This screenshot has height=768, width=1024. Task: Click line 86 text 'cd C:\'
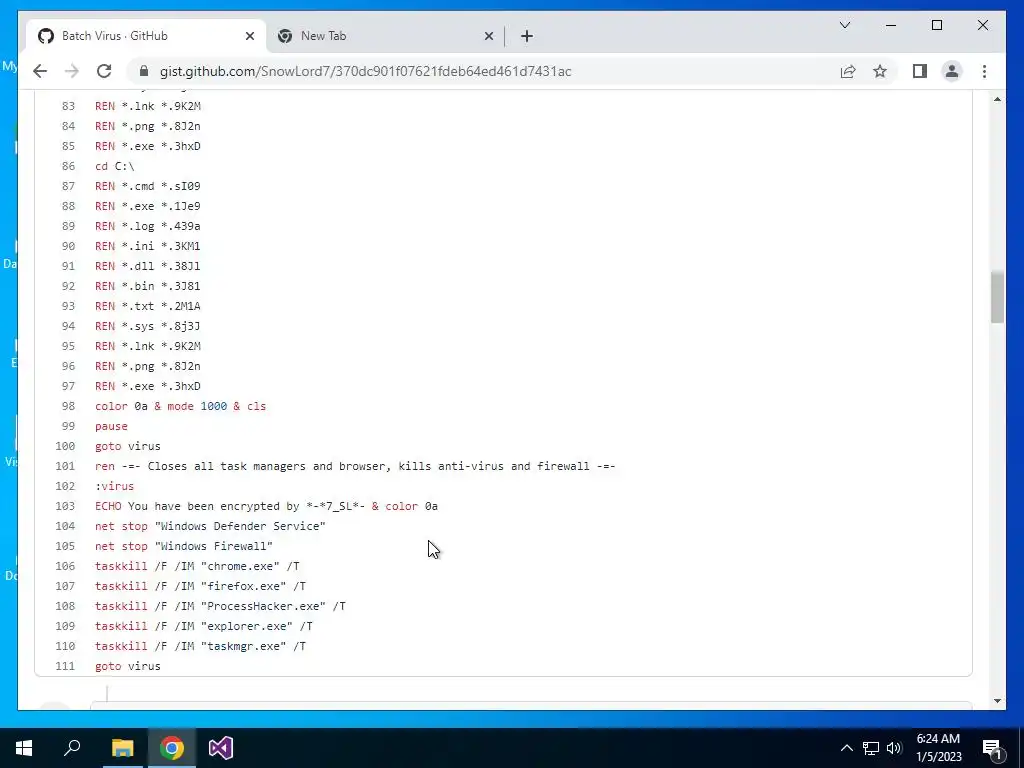(115, 166)
